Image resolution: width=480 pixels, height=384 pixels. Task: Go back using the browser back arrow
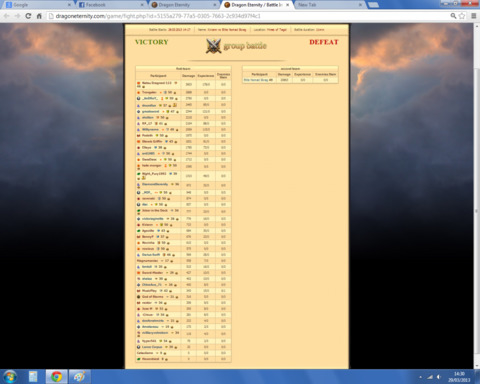6,16
